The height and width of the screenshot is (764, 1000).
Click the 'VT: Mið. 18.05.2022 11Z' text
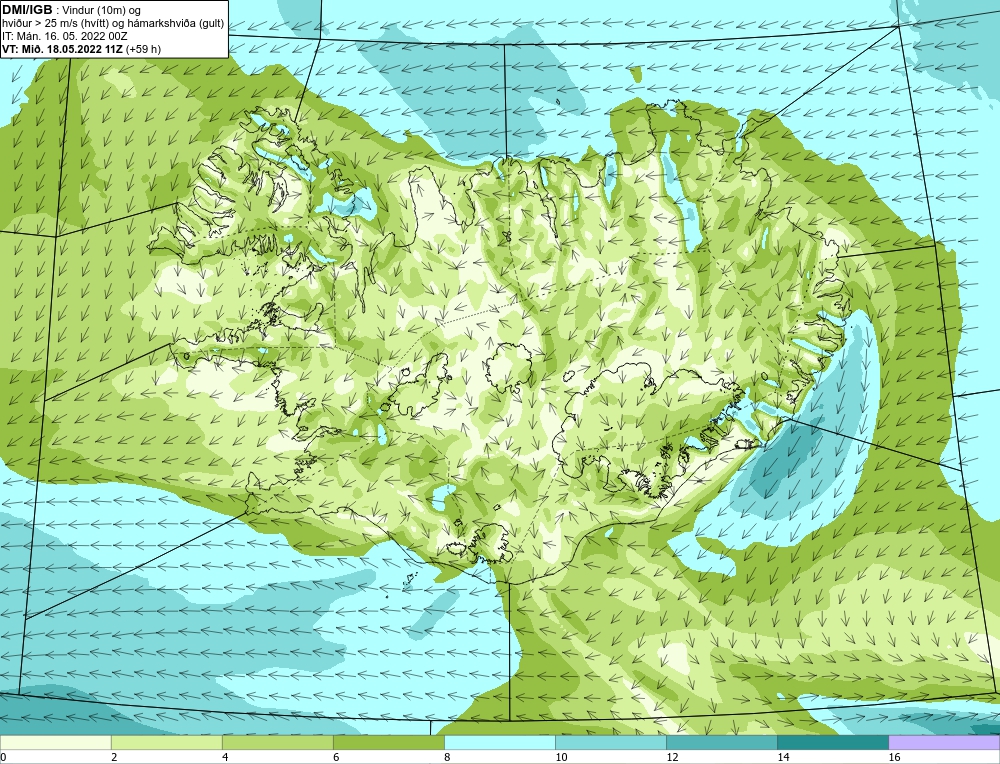coord(62,49)
